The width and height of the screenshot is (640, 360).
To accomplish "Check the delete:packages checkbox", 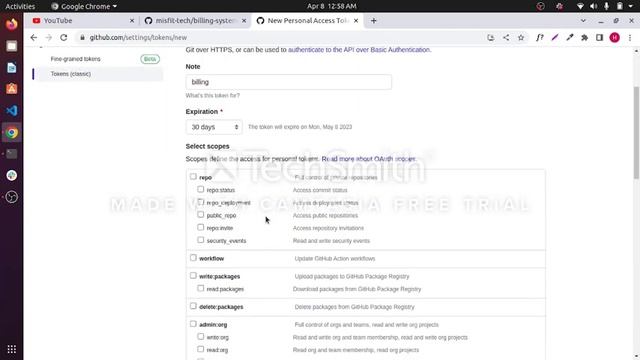I will (x=193, y=306).
